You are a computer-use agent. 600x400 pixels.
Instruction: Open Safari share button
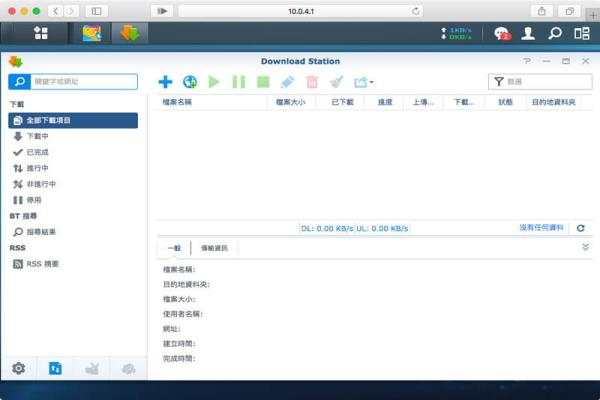tap(541, 11)
